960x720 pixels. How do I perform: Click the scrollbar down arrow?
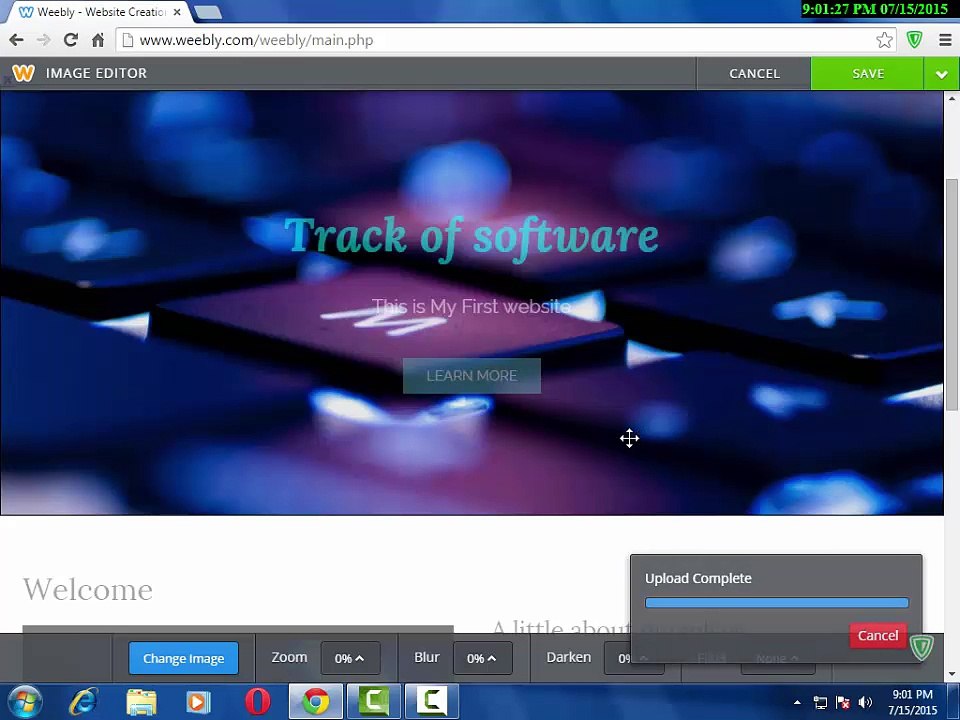click(952, 675)
